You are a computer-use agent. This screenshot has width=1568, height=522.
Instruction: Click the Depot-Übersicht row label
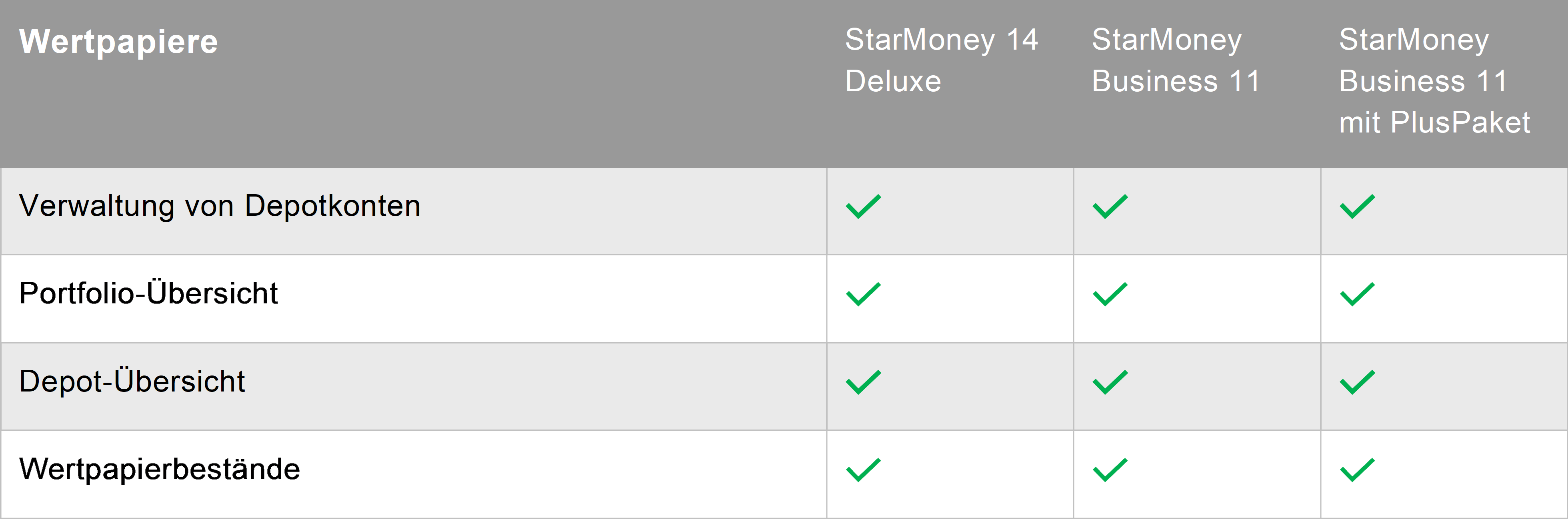coord(132,382)
